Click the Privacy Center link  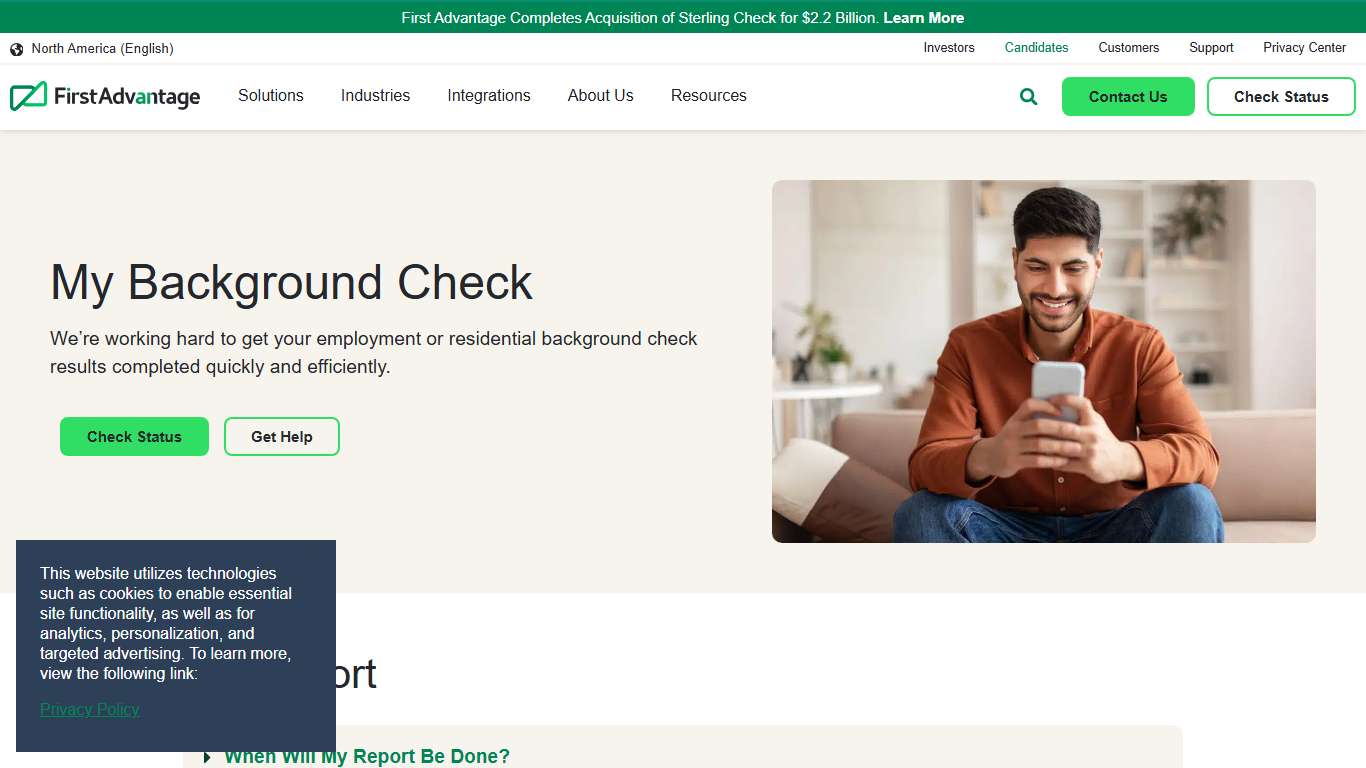(1304, 47)
